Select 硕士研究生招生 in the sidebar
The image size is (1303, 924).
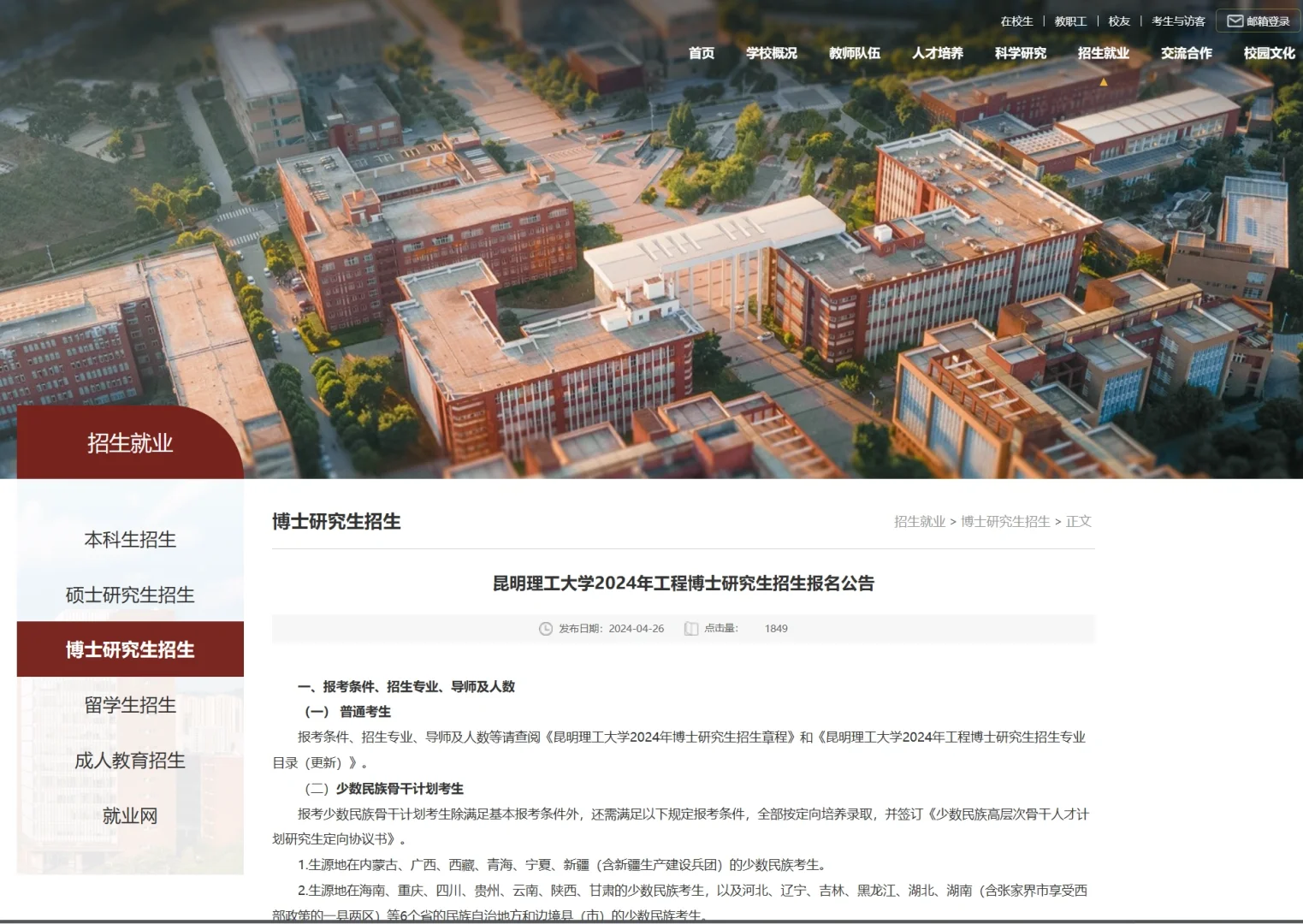pos(130,595)
